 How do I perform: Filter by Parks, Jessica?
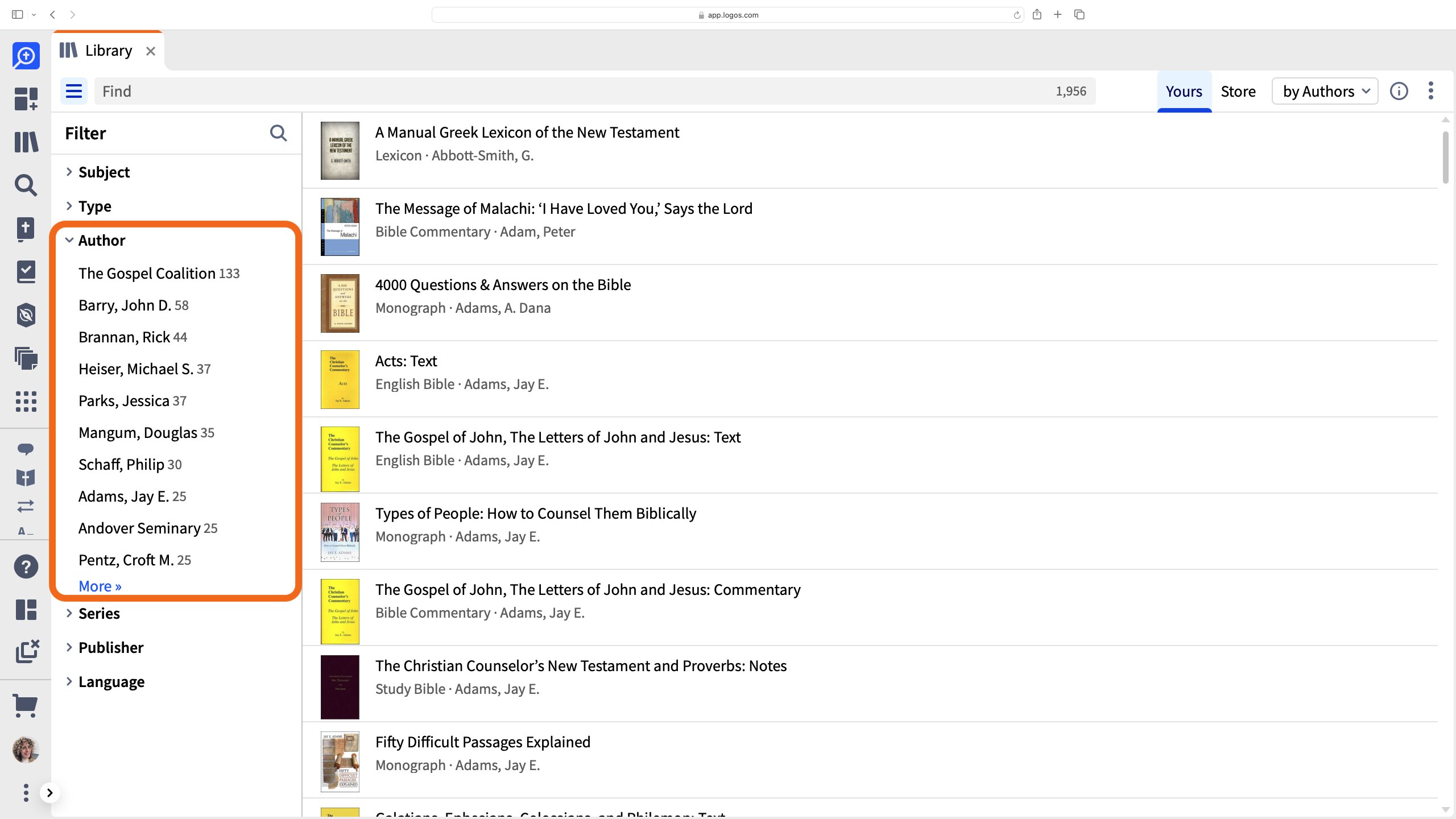click(x=133, y=401)
